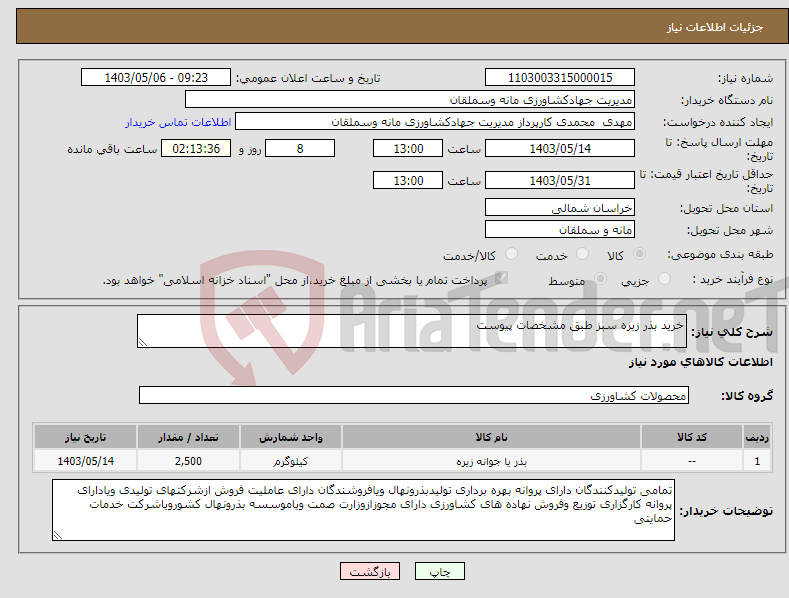Click the response deadline time 13:00 field
Screen dimensions: 789x598
click(x=408, y=148)
